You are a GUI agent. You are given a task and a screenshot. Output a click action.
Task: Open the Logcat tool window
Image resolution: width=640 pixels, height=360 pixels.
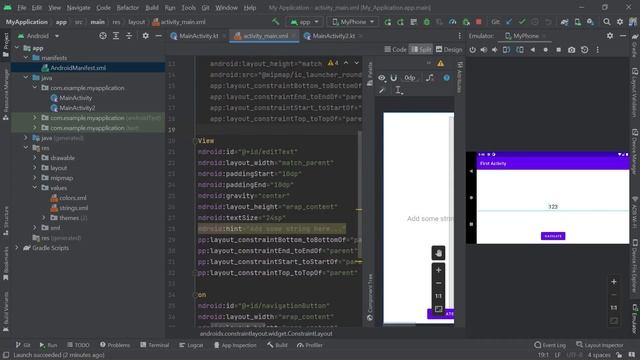191,345
